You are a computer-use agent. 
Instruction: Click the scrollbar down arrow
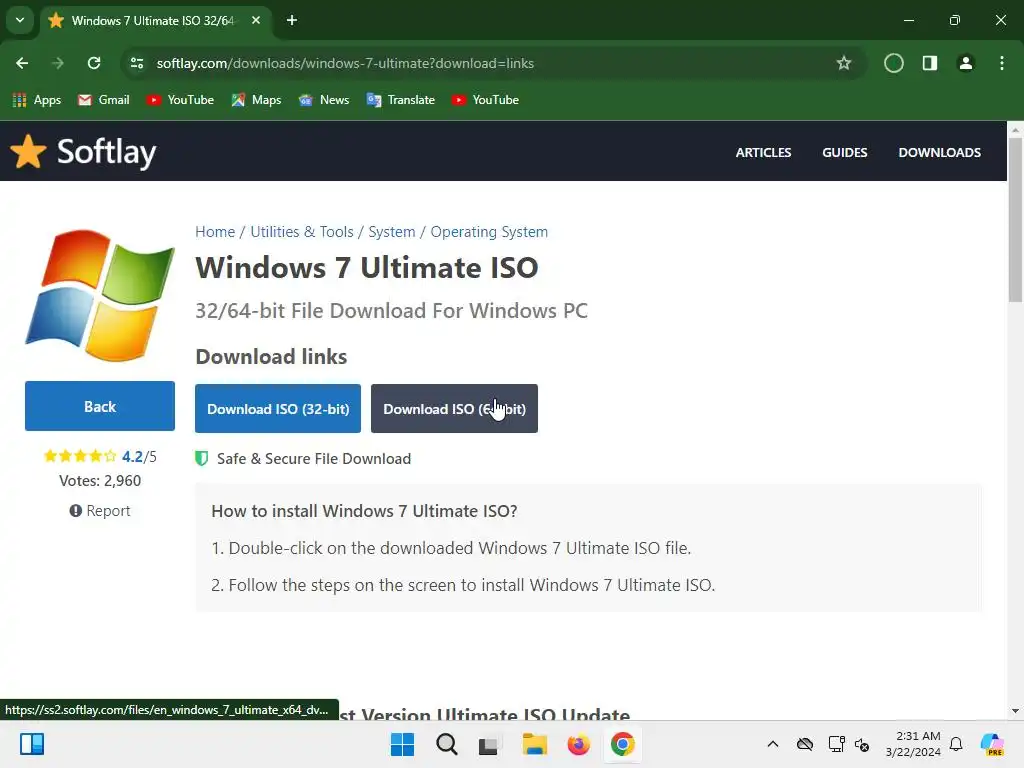(x=1015, y=711)
